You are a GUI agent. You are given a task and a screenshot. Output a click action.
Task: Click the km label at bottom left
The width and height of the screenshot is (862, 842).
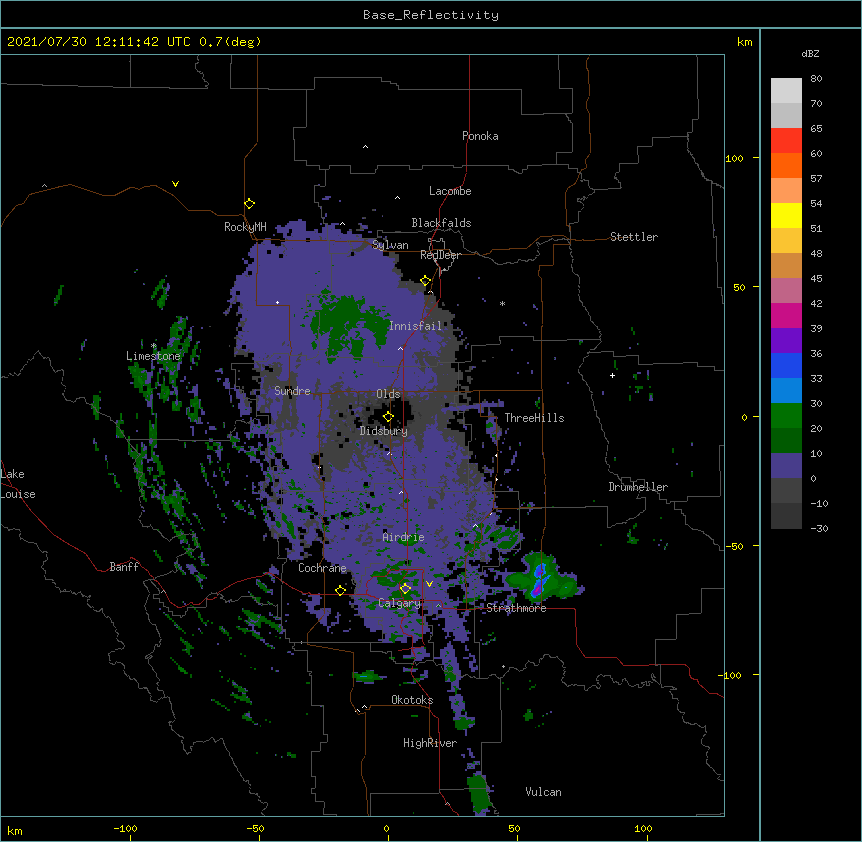[x=15, y=830]
